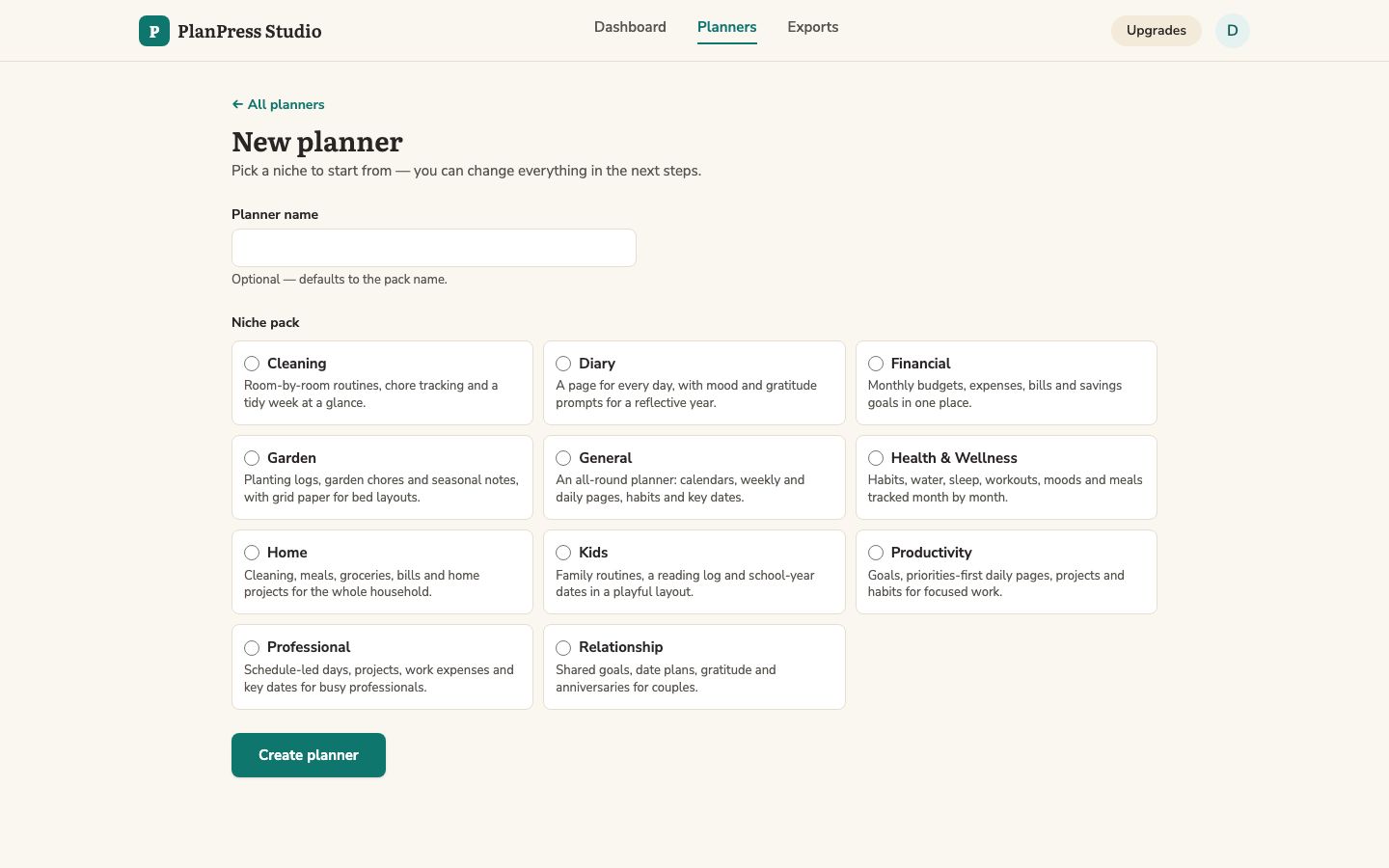Pick the Garden niche pack radio

pos(252,458)
